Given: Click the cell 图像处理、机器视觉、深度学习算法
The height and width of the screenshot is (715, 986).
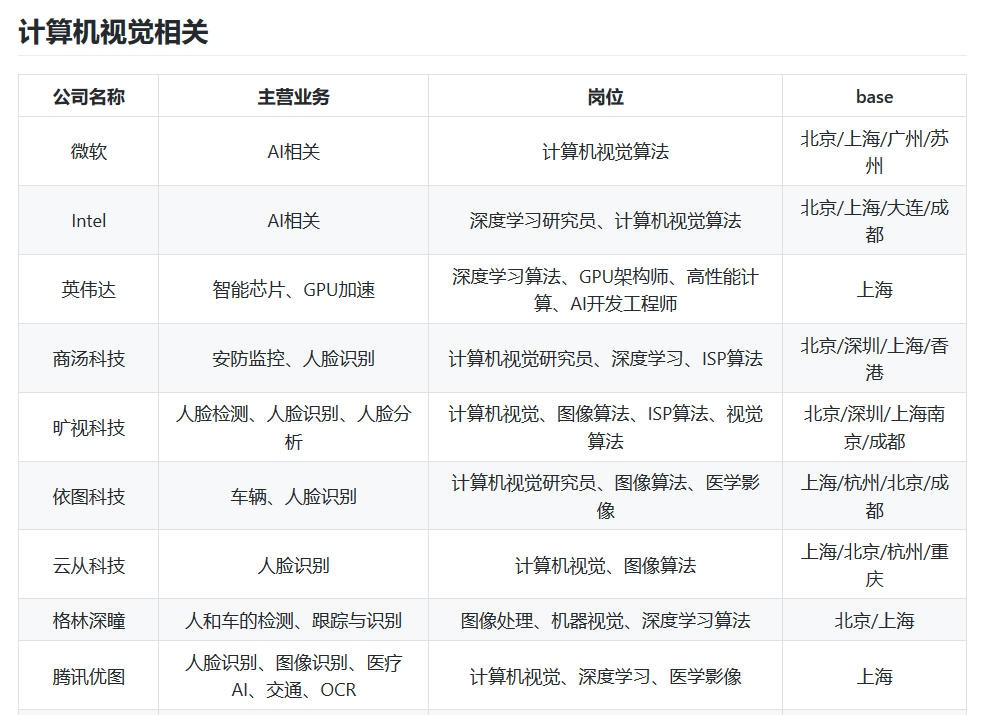Looking at the screenshot, I should point(606,621).
